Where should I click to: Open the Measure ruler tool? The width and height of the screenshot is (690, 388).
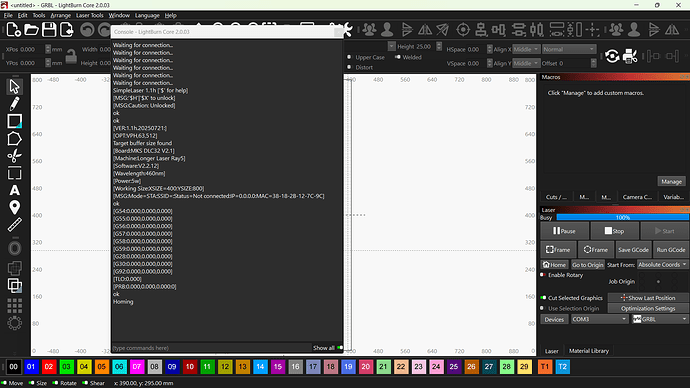tap(14, 225)
